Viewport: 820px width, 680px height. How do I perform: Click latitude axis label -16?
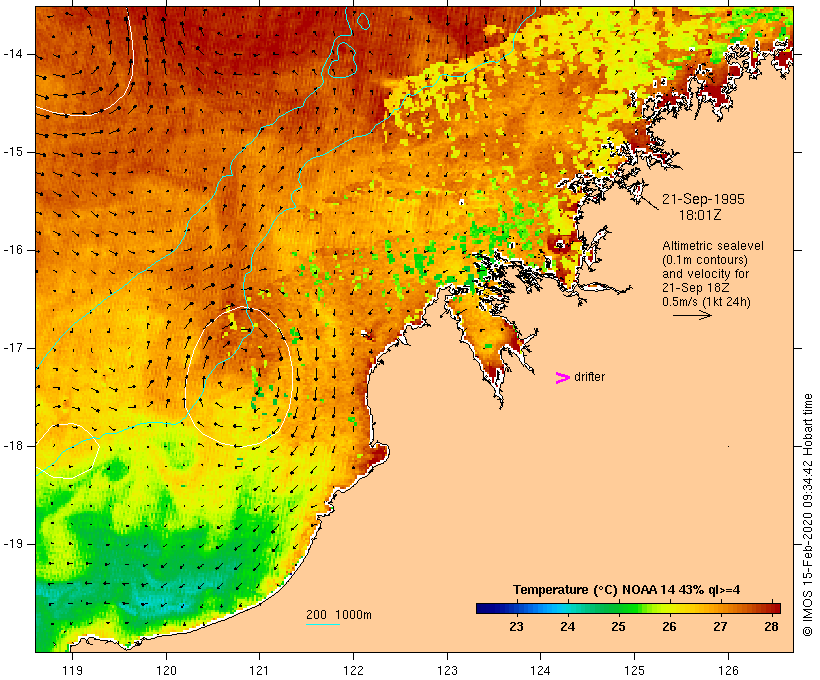click(x=13, y=250)
